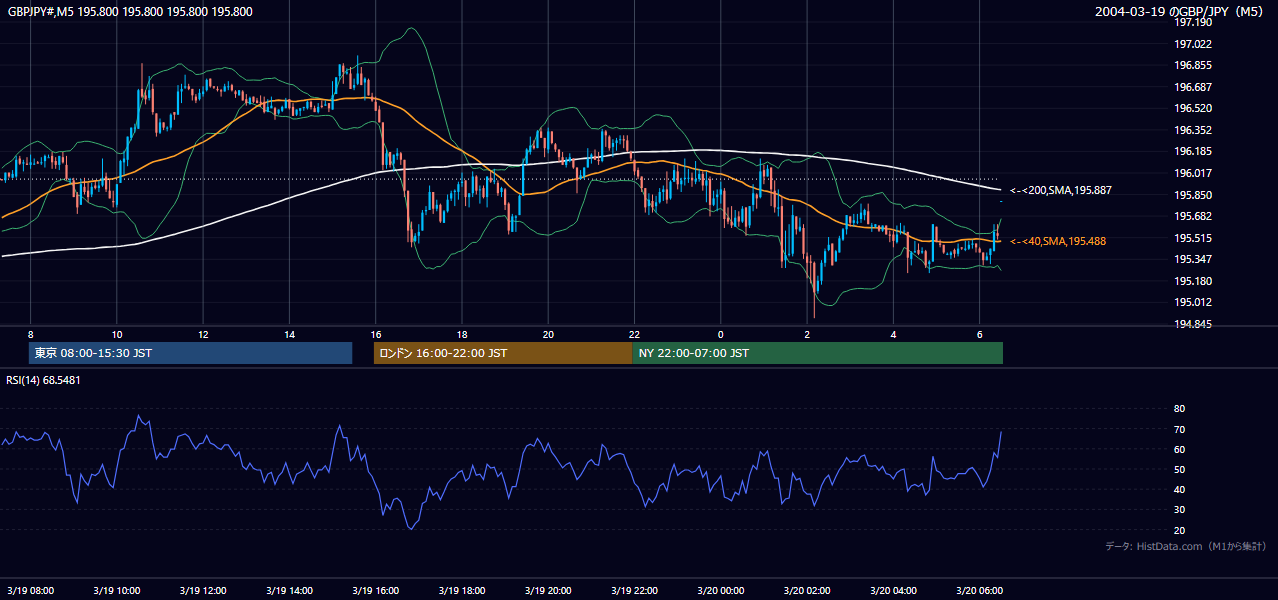Click hour 12 label below price chart
Screen dimensions: 1278x600
203,333
